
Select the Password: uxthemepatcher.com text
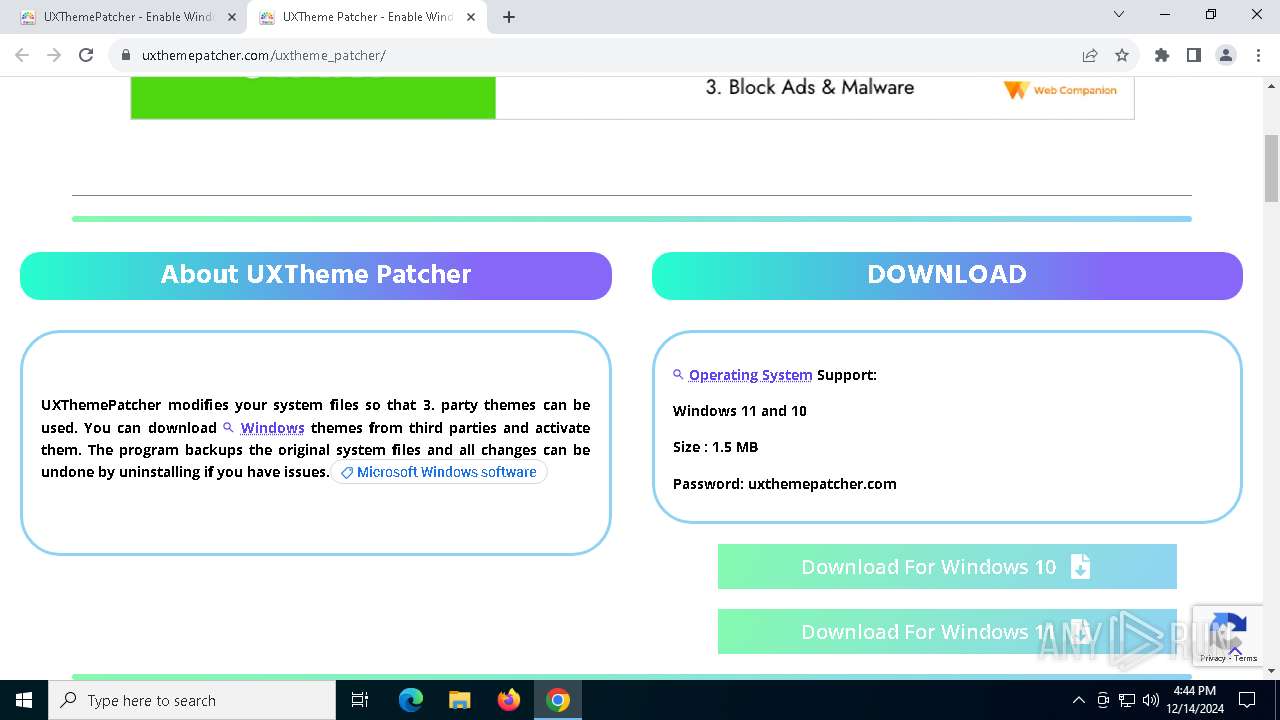785,484
